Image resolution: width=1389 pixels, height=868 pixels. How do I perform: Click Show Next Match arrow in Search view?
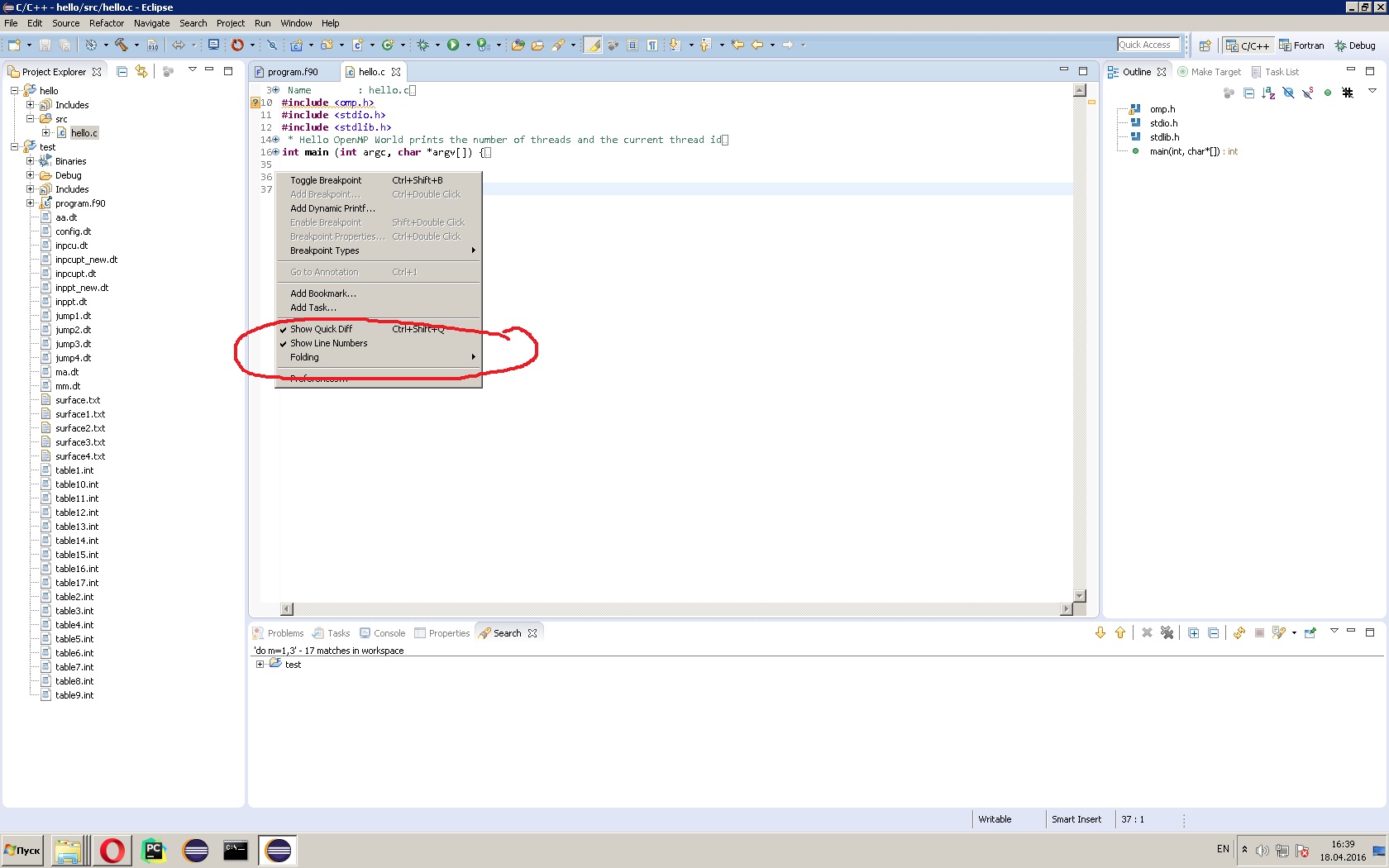1100,633
